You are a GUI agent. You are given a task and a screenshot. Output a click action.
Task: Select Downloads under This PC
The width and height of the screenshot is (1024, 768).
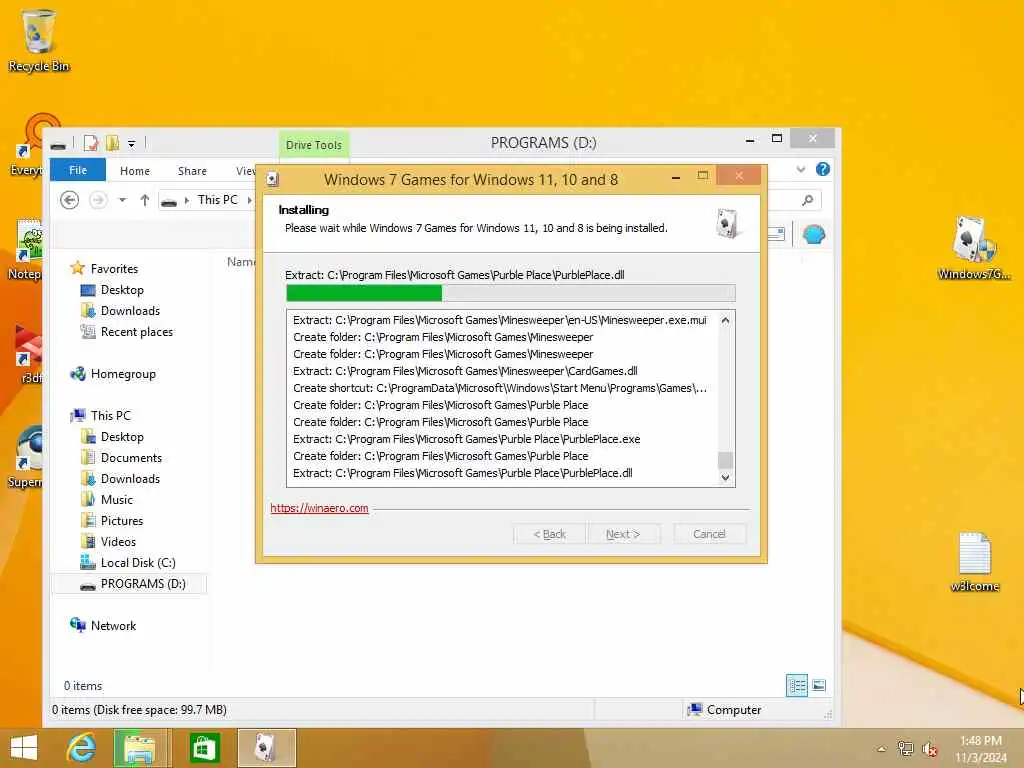pyautogui.click(x=130, y=479)
